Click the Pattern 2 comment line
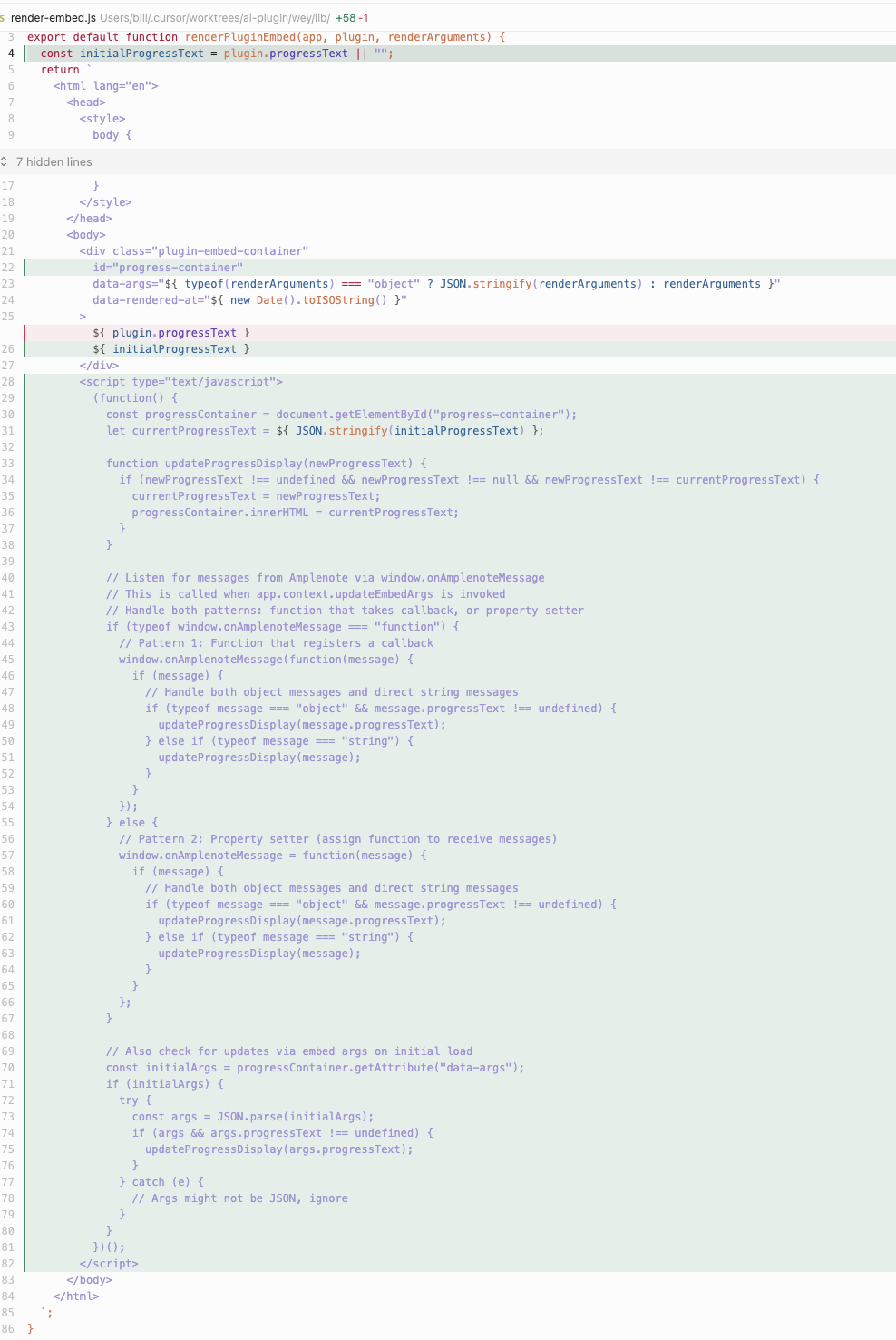The image size is (896, 1340). click(x=337, y=839)
